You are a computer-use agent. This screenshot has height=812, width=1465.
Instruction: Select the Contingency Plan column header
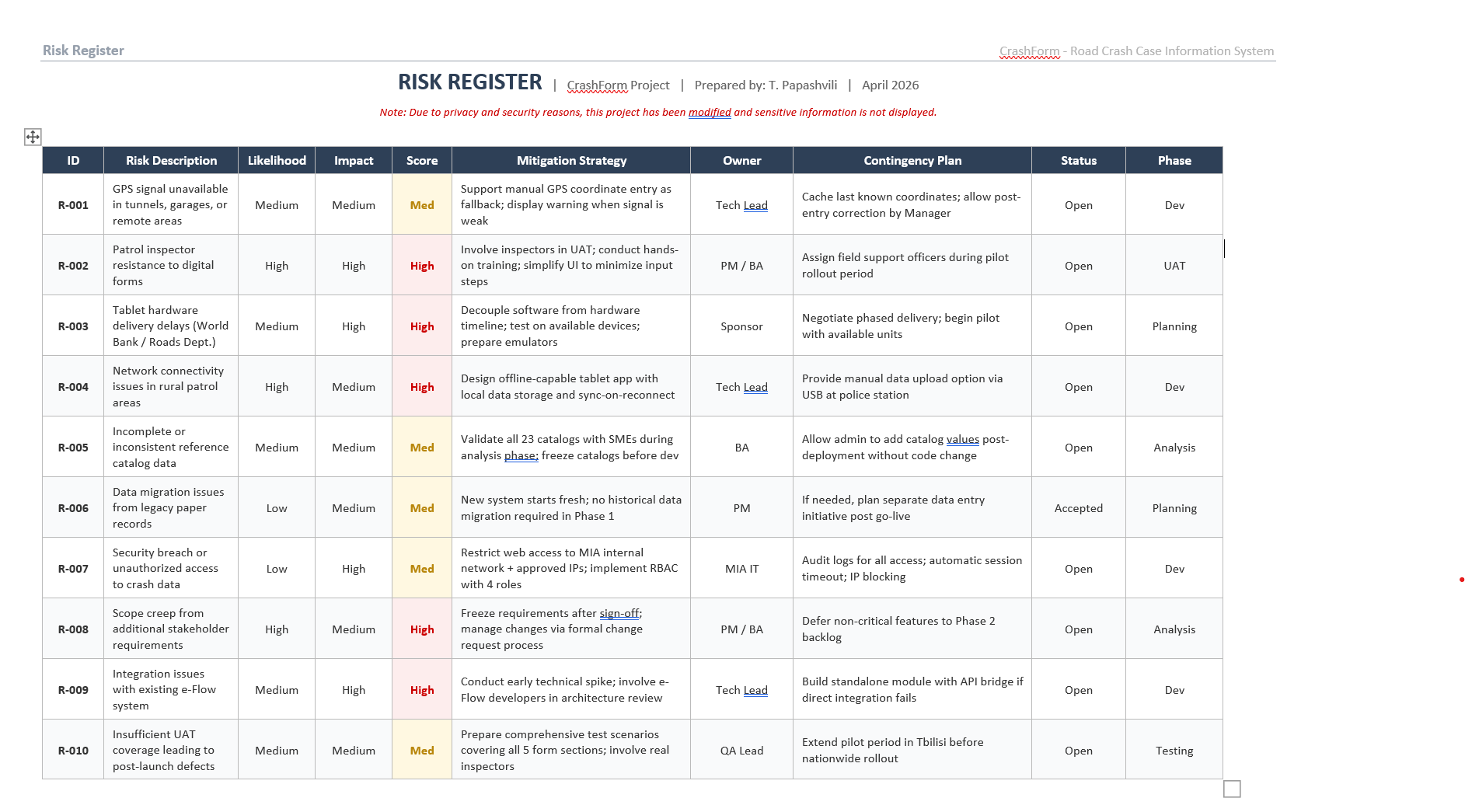point(912,161)
